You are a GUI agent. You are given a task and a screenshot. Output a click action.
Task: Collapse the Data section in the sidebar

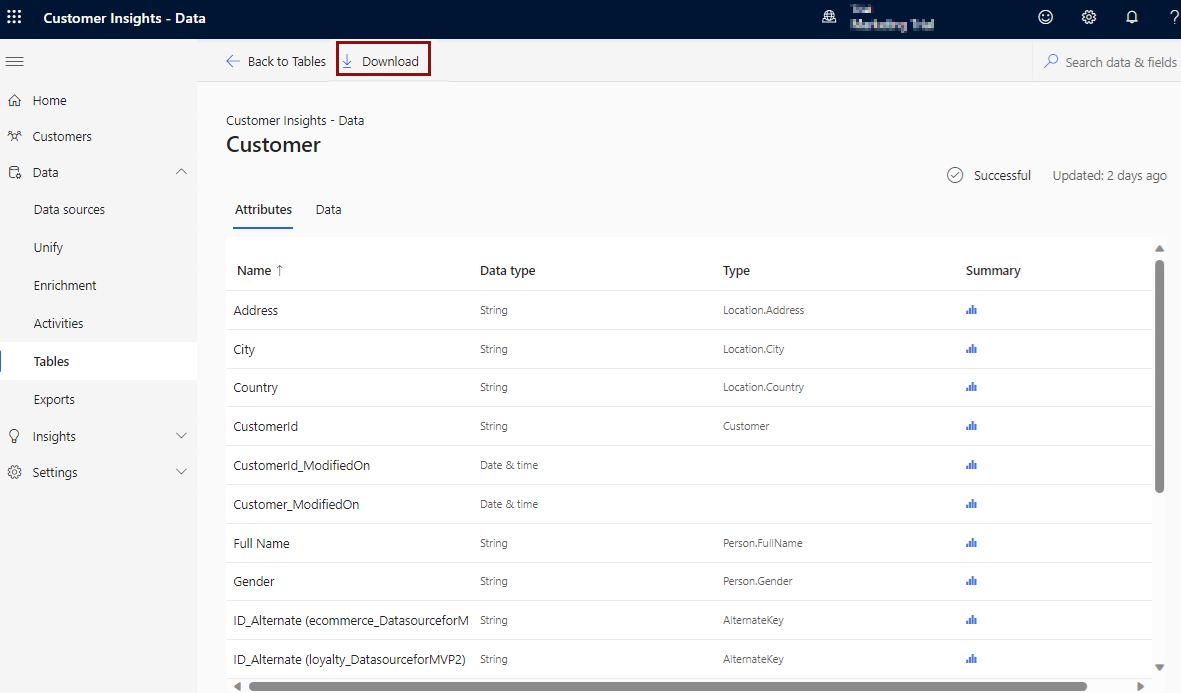tap(181, 171)
